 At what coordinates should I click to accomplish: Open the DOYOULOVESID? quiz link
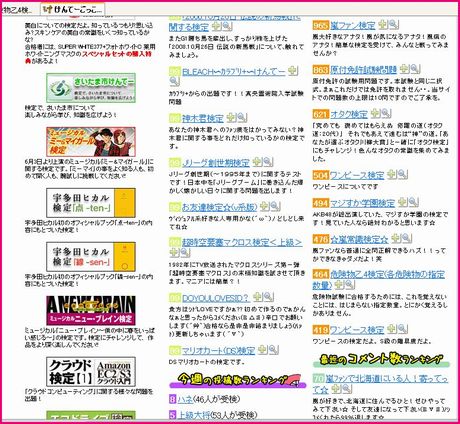click(x=216, y=298)
